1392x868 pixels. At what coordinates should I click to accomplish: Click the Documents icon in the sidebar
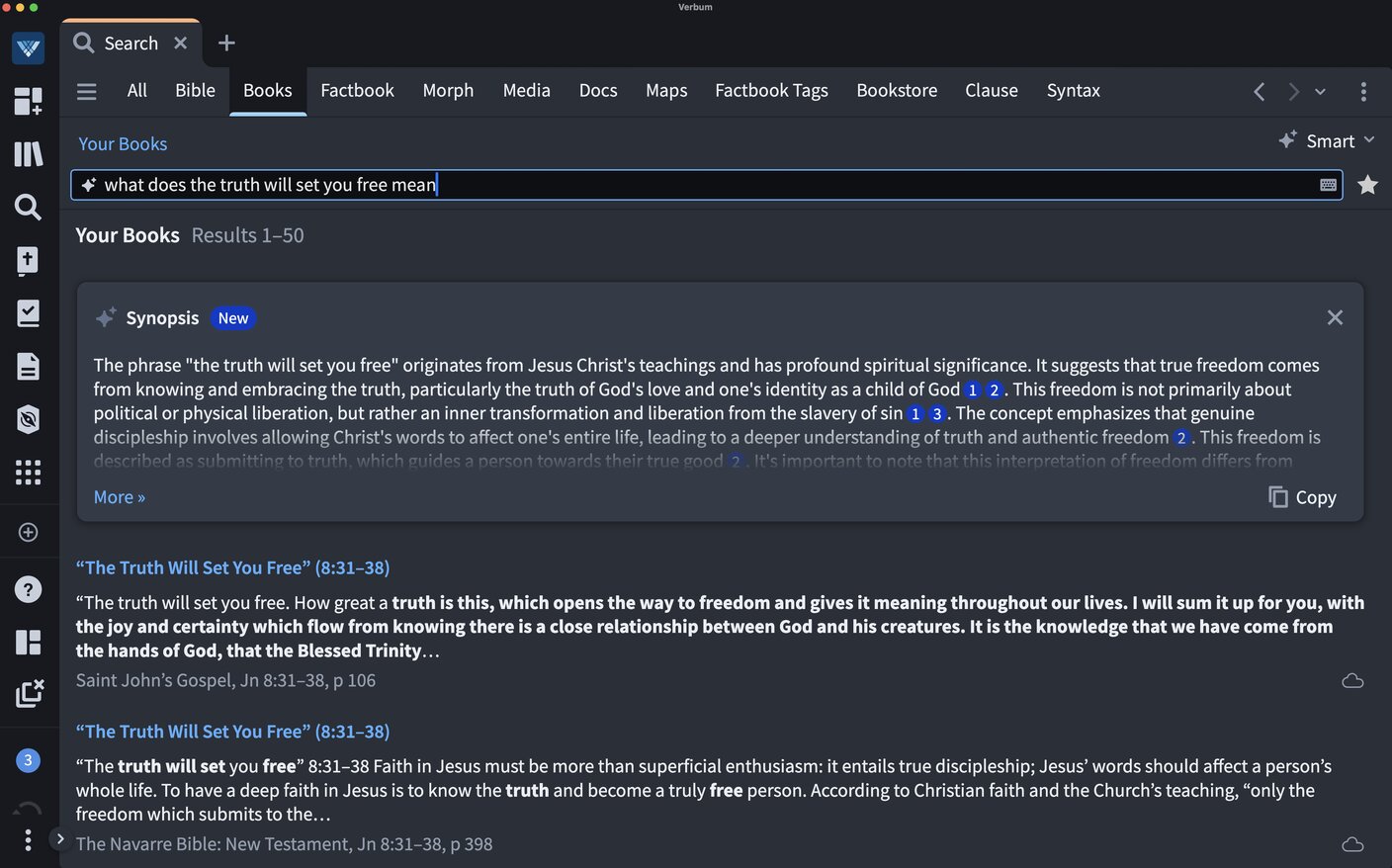(x=28, y=366)
